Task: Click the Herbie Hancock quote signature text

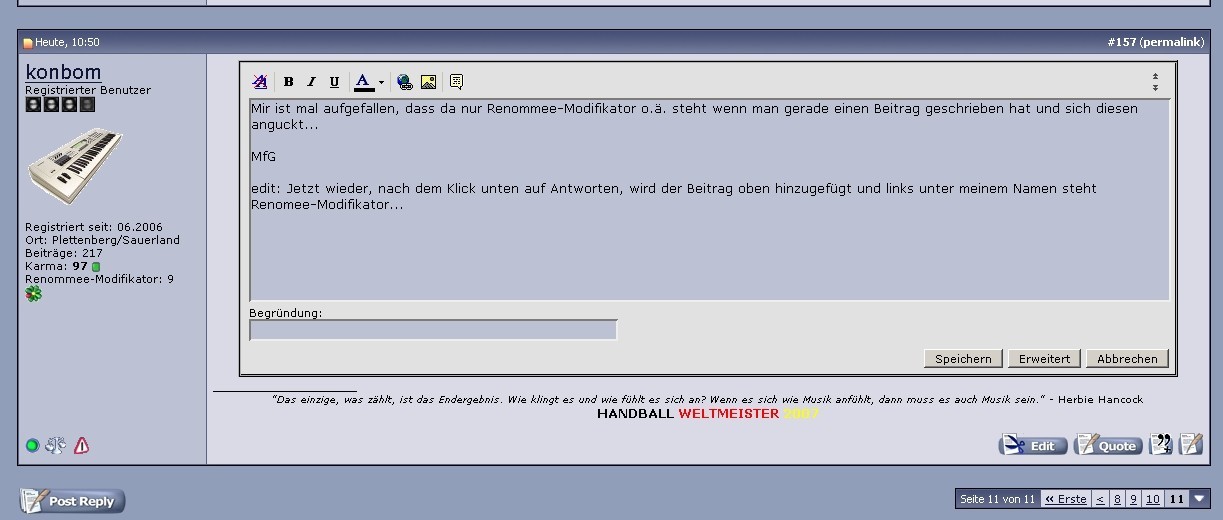Action: 707,399
